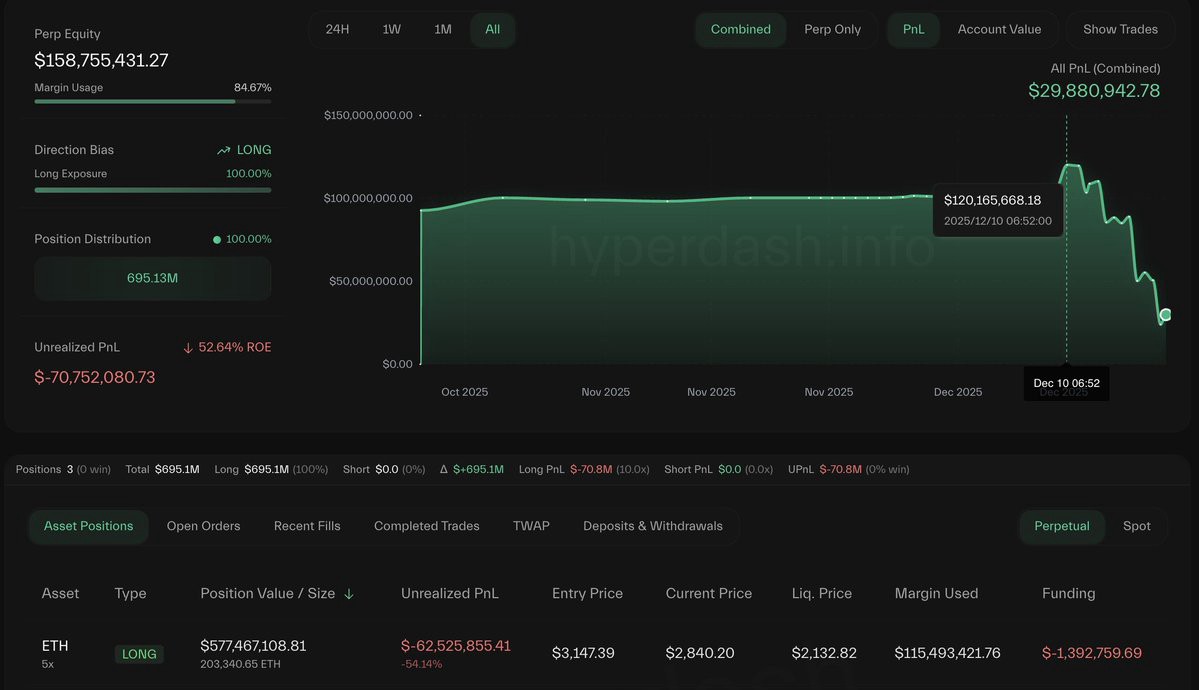The height and width of the screenshot is (690, 1199).
Task: Click the Show Trades button
Action: point(1119,30)
